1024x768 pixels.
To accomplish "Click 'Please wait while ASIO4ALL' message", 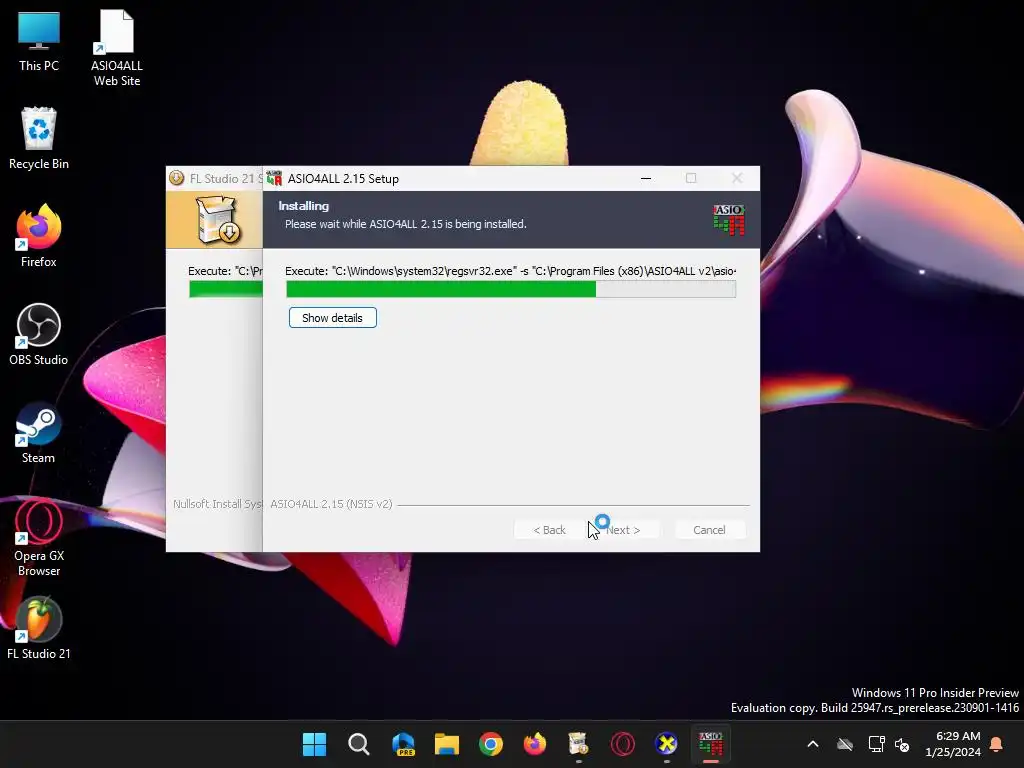I will pos(406,224).
